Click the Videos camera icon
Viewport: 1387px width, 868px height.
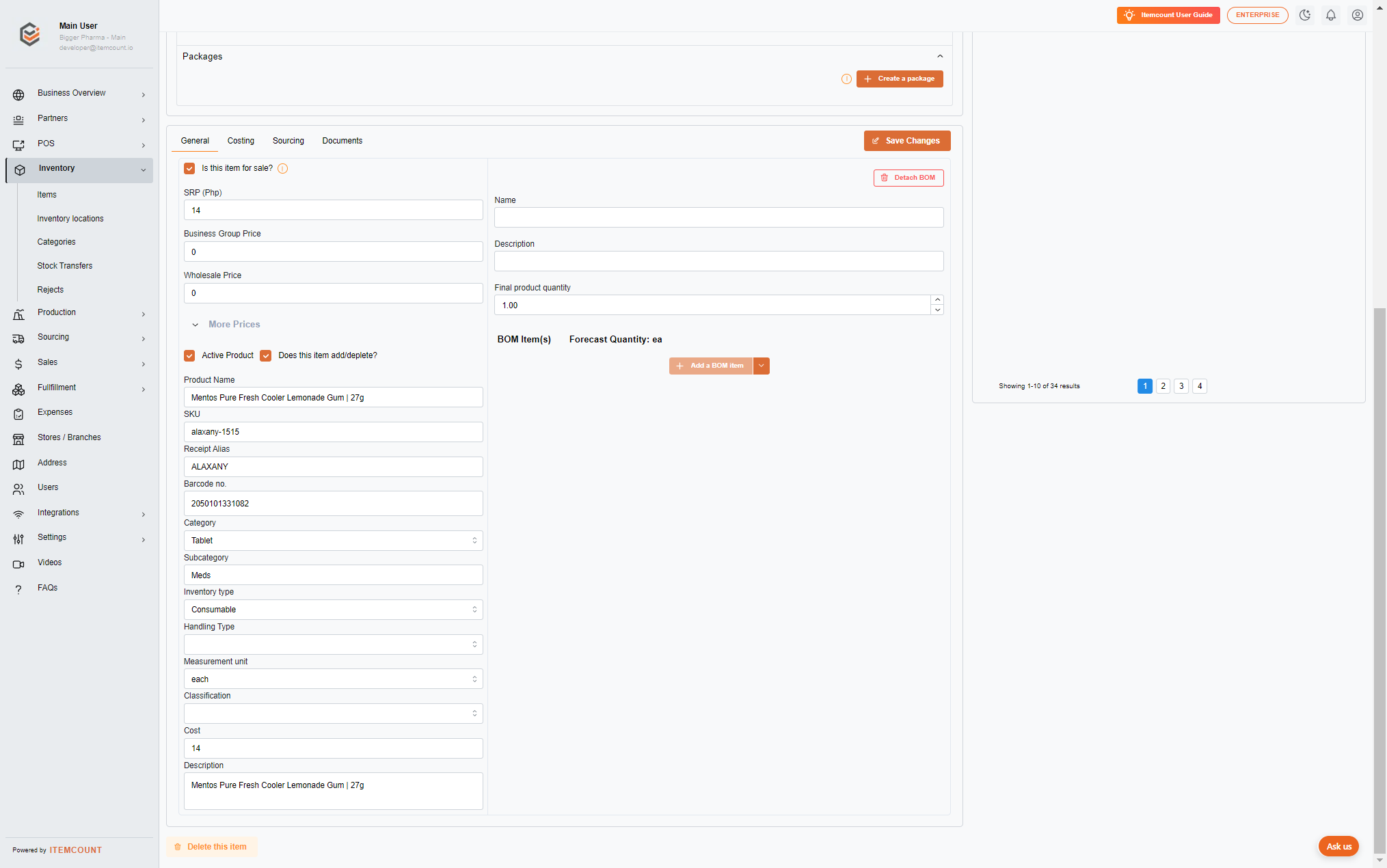[18, 564]
